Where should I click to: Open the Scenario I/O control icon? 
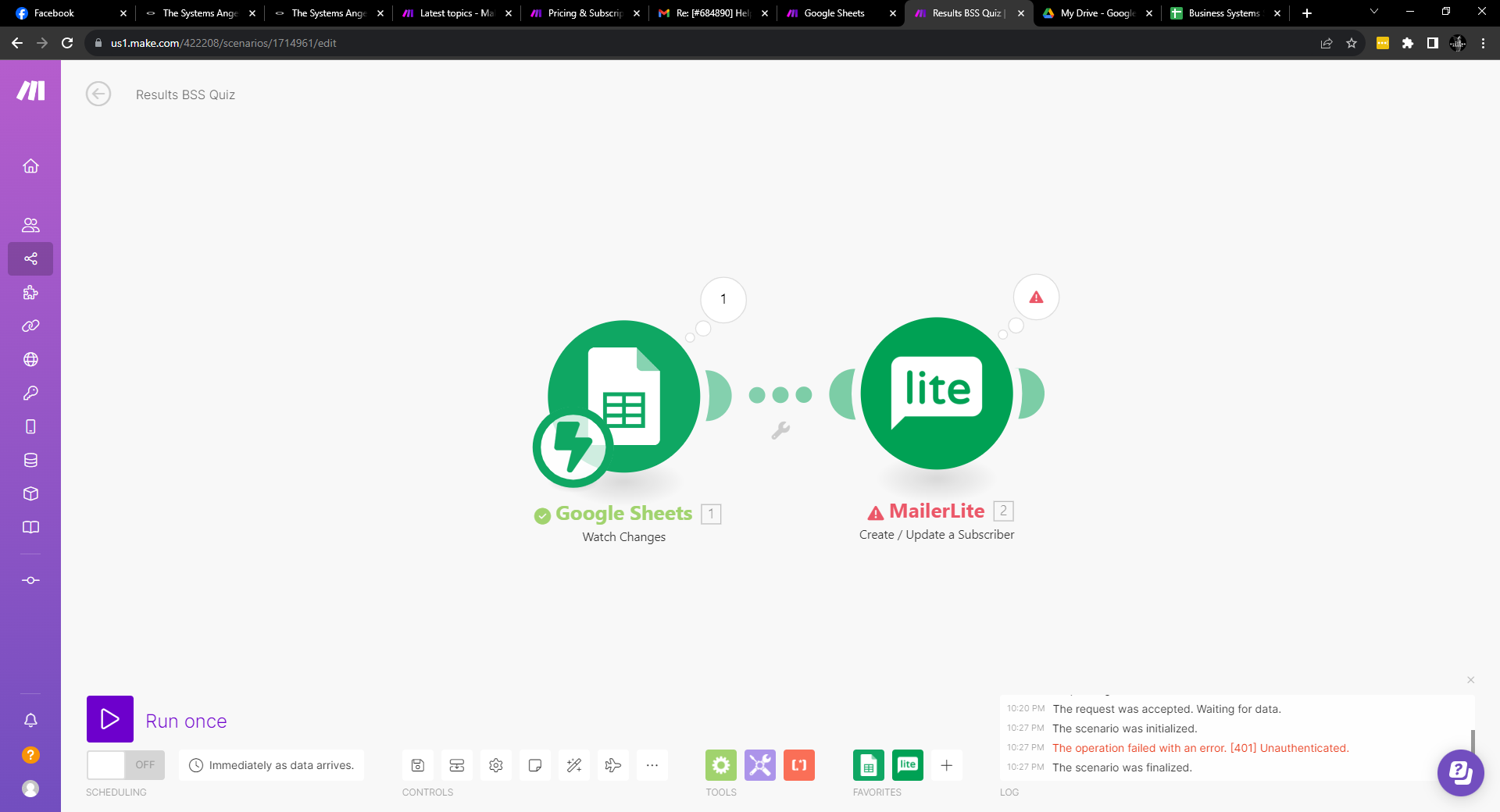click(457, 765)
